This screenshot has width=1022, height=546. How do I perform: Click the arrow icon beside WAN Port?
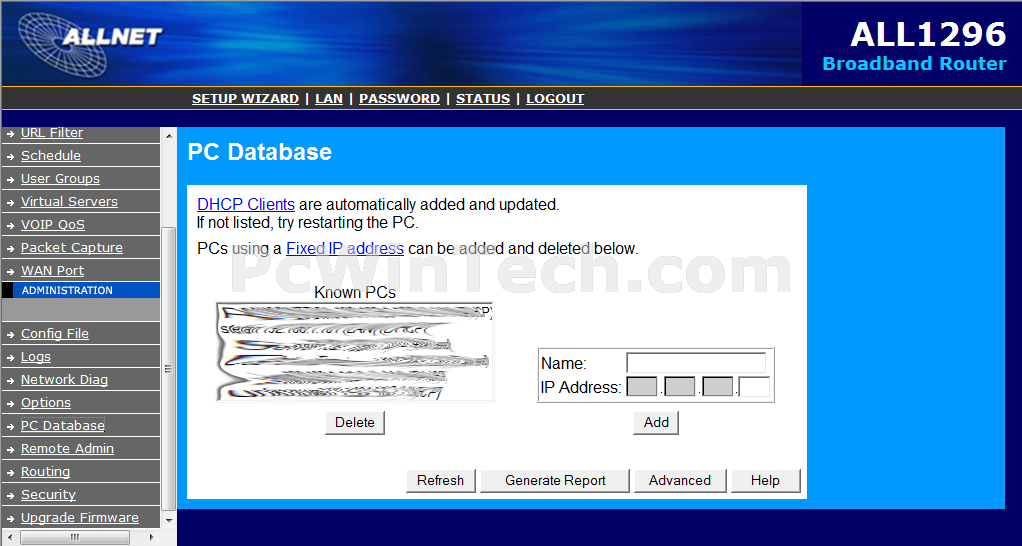[x=10, y=271]
